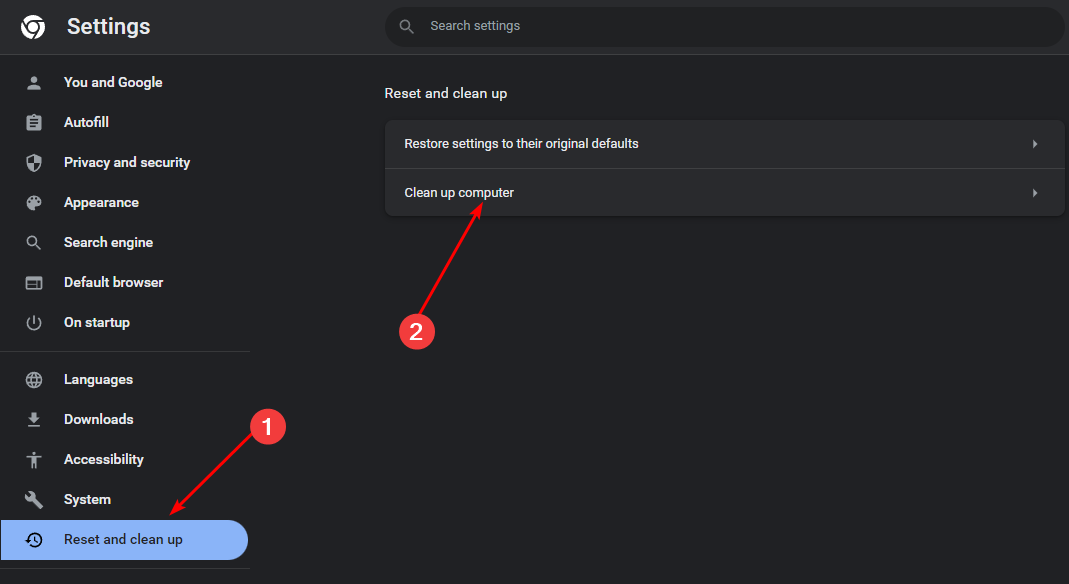Click the Appearance palette icon
Viewport: 1069px width, 584px height.
click(x=34, y=203)
